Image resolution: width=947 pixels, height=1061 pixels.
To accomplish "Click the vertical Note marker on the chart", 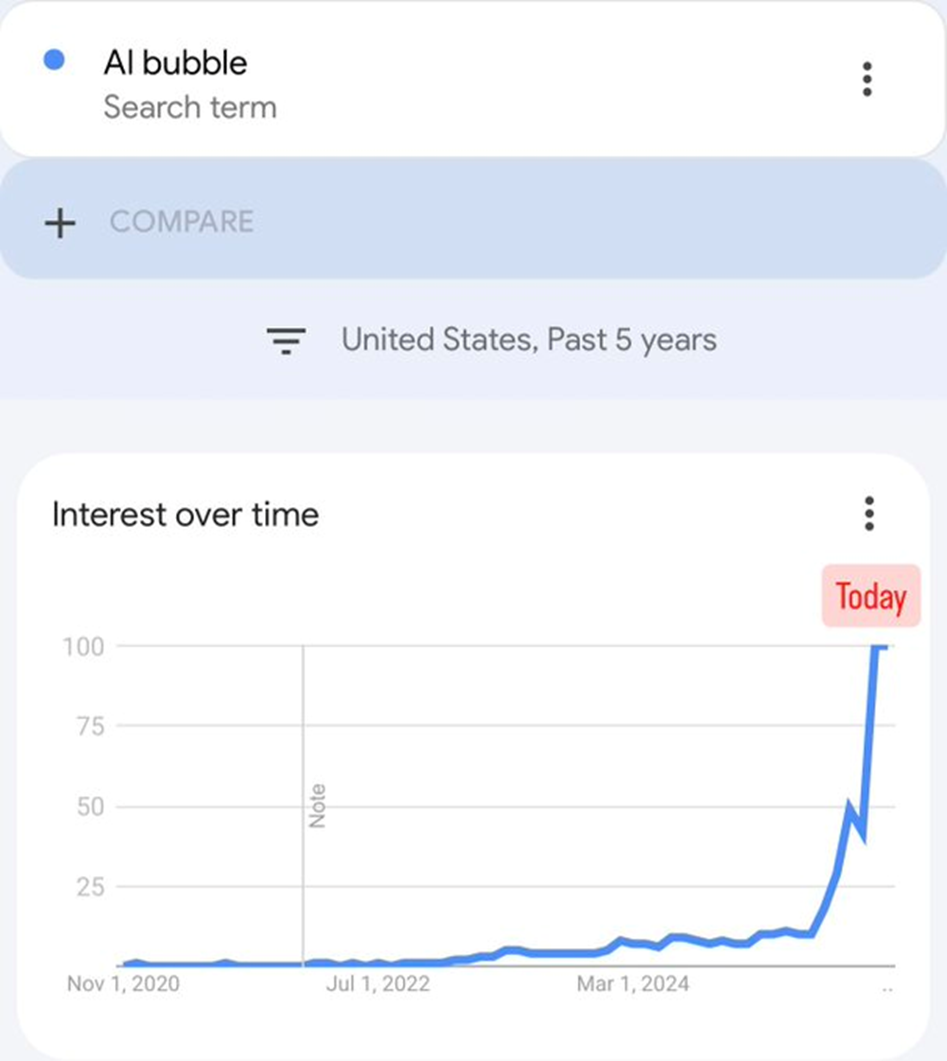I will pyautogui.click(x=317, y=805).
